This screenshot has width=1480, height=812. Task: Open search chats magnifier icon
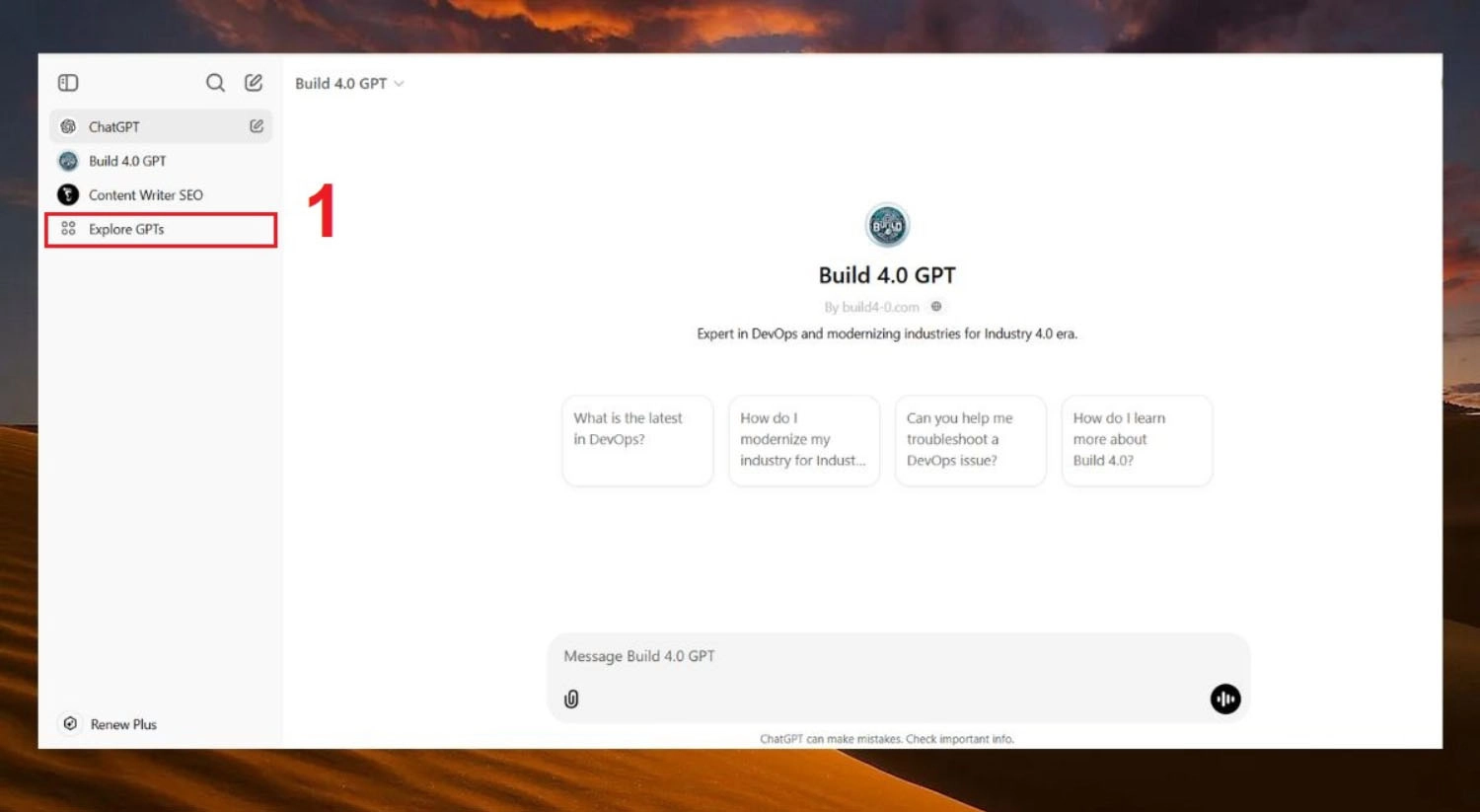[215, 83]
